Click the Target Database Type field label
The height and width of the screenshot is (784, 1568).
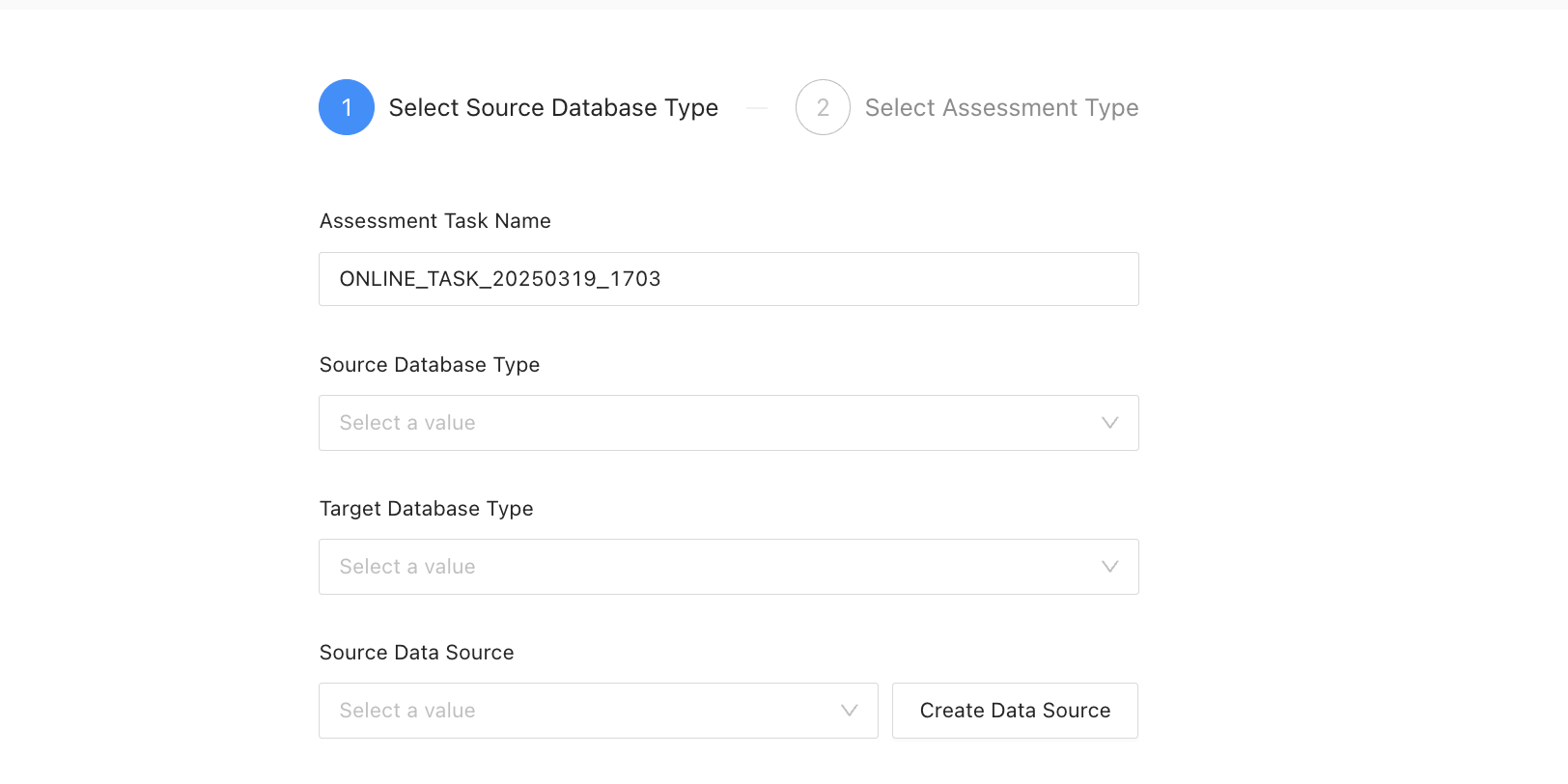point(427,509)
